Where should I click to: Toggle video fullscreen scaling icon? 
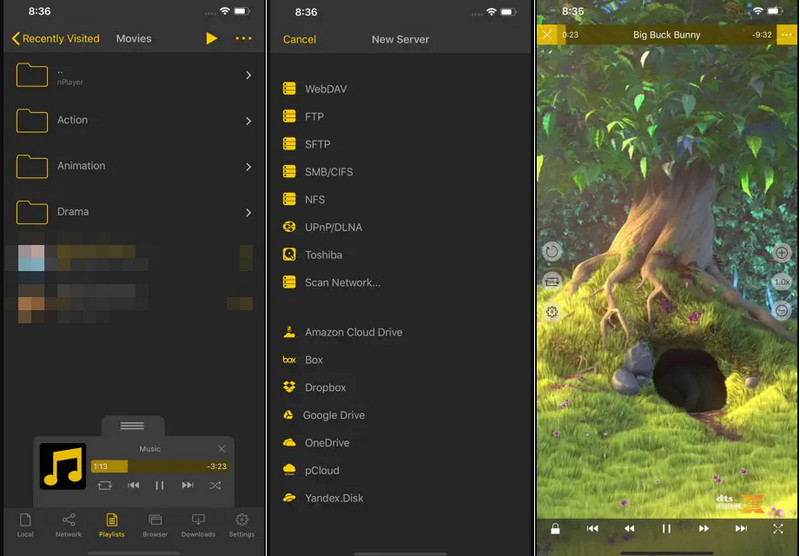click(x=778, y=528)
